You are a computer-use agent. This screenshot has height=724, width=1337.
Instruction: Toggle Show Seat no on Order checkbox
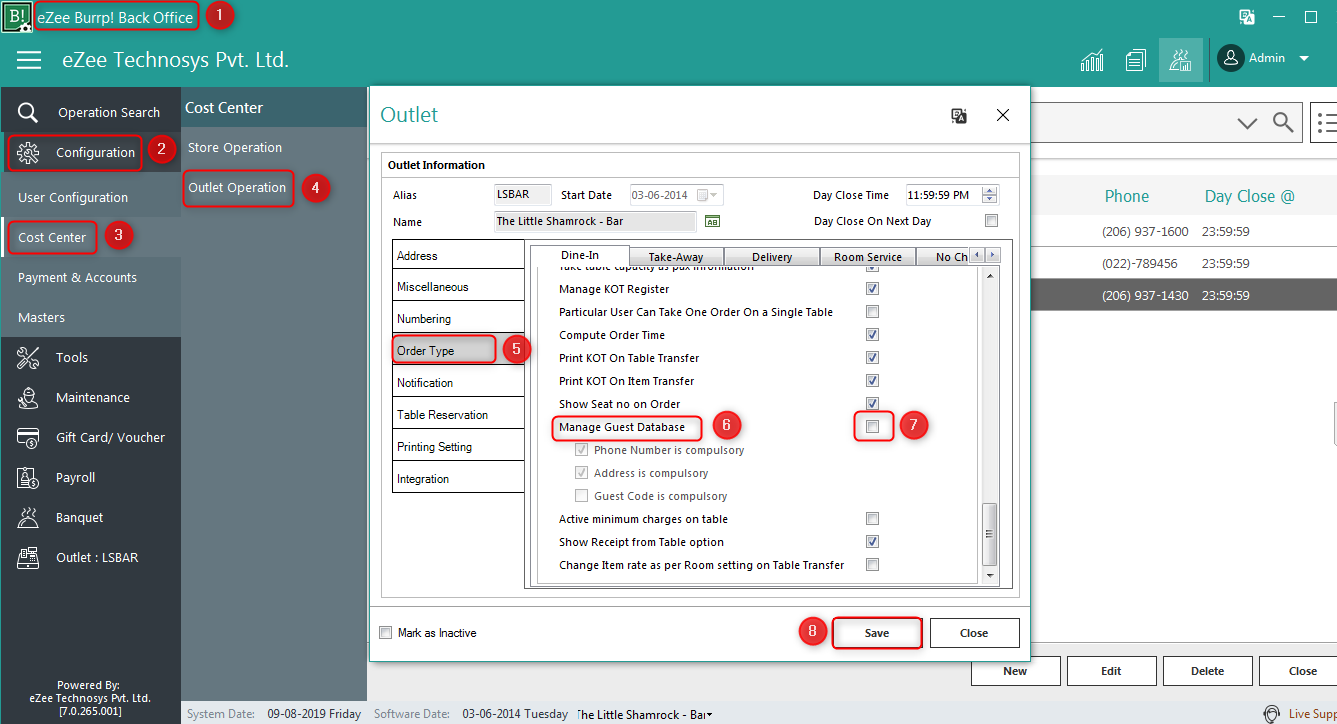coord(872,404)
